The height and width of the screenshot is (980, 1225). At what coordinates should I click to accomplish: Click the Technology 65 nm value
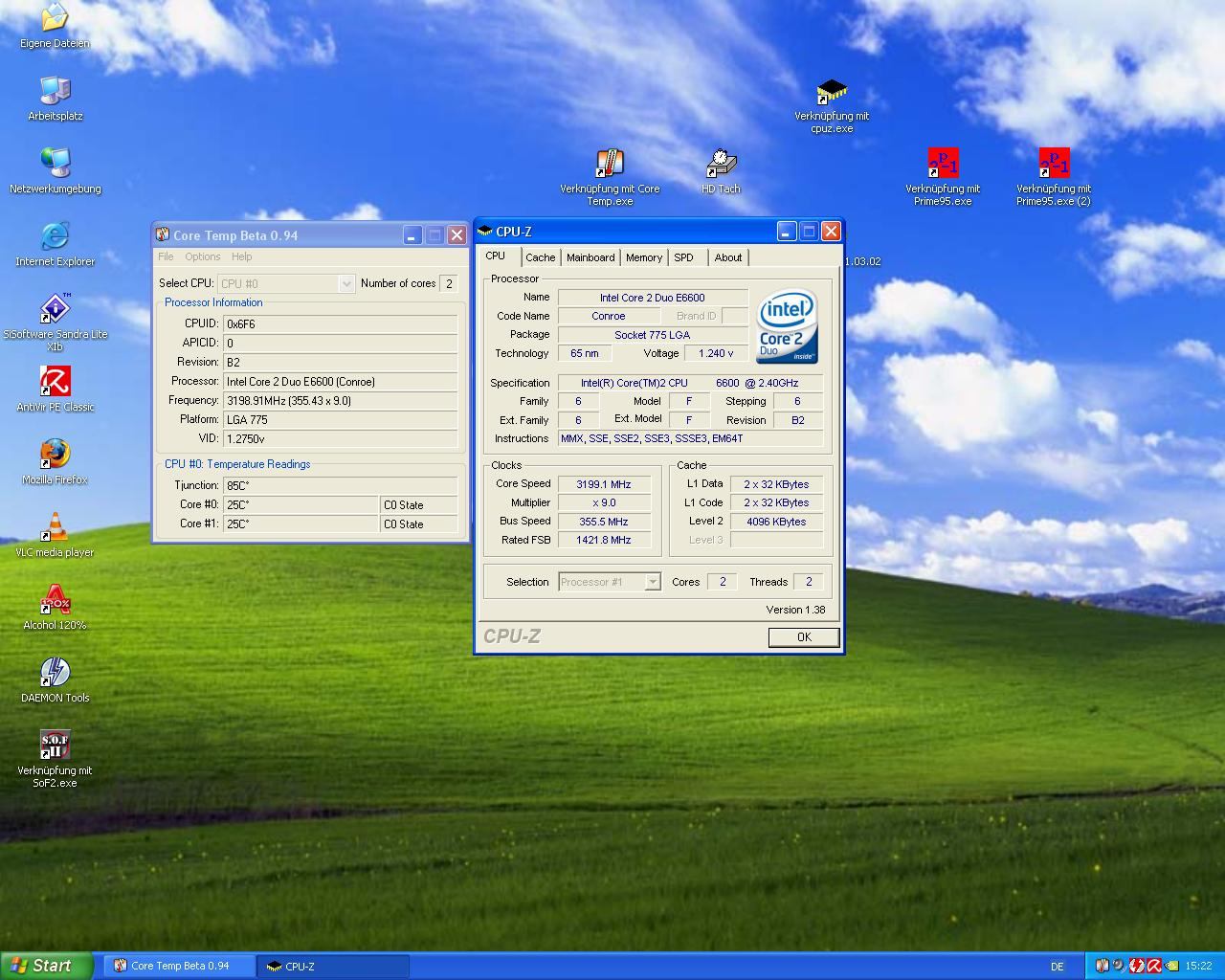584,353
